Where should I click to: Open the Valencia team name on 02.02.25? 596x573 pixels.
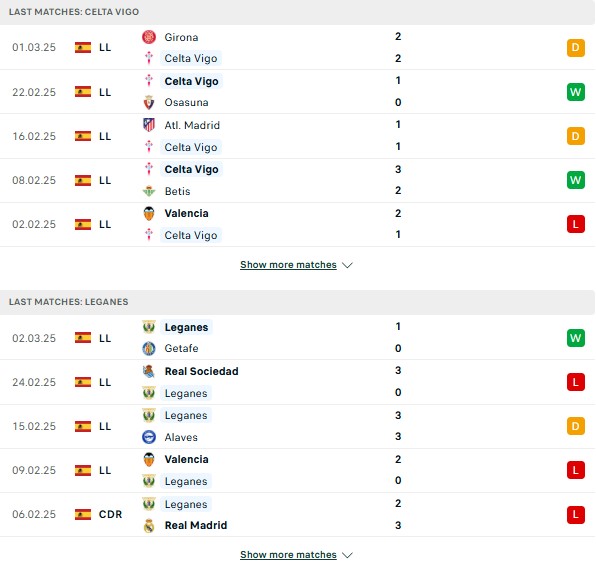point(186,213)
